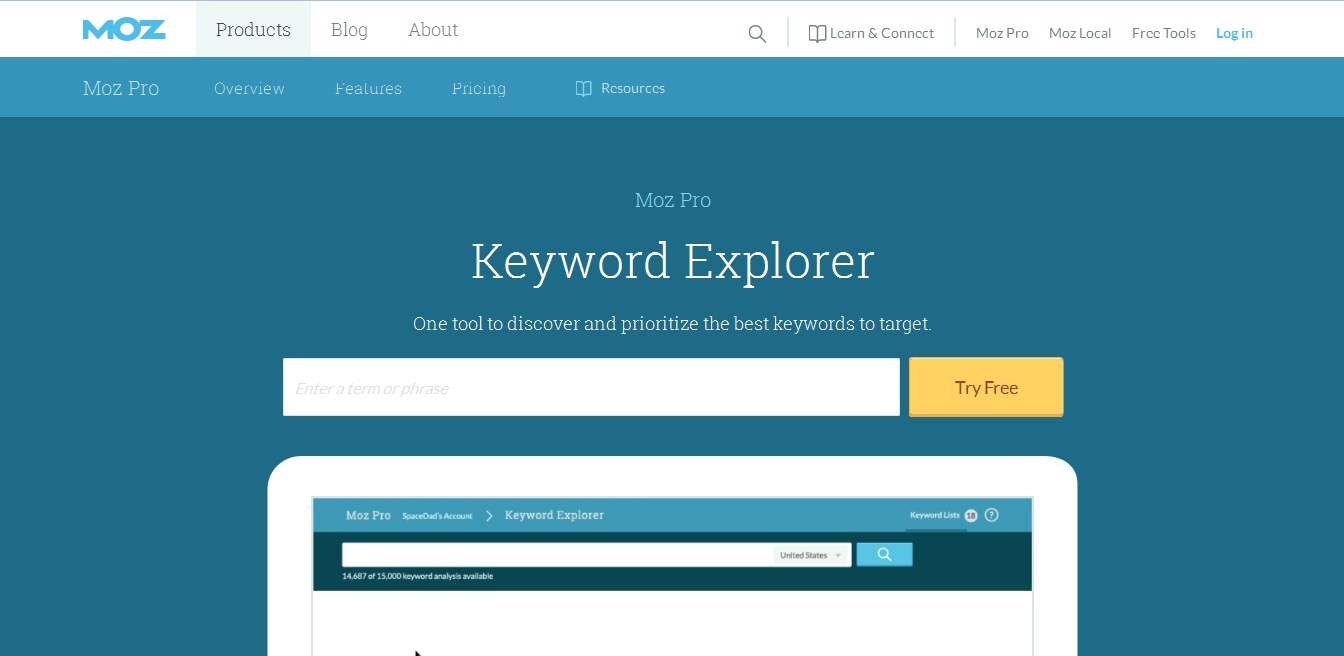Focus the 'Enter a term or phrase' field

[590, 388]
